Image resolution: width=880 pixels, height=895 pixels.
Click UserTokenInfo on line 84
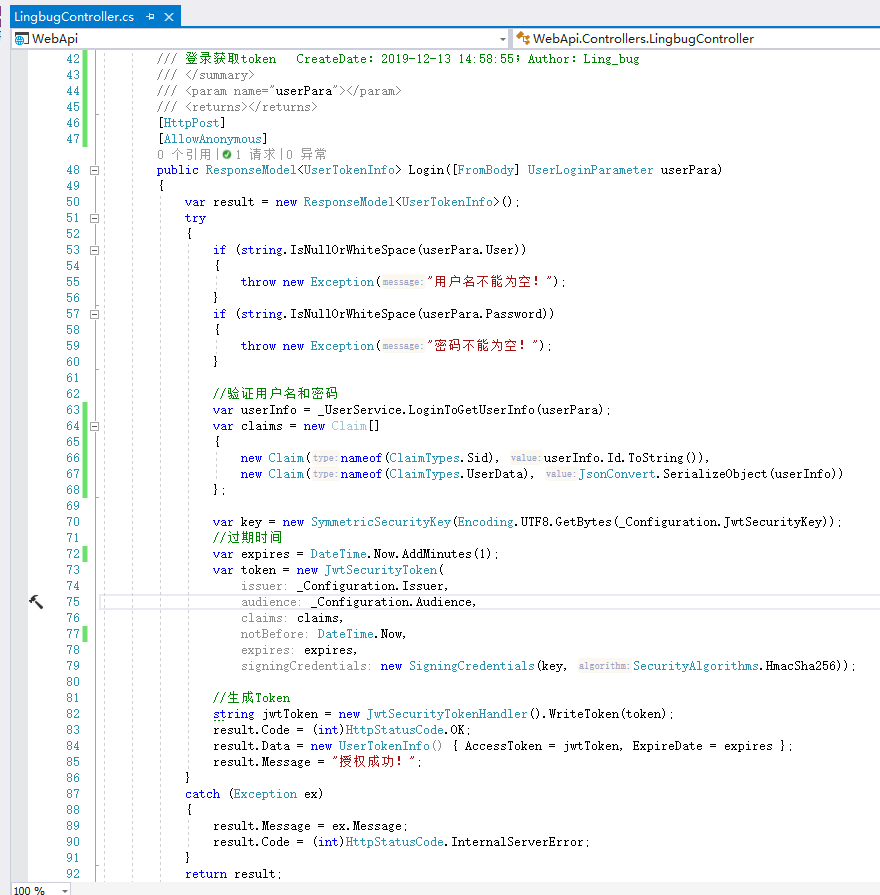pos(384,745)
